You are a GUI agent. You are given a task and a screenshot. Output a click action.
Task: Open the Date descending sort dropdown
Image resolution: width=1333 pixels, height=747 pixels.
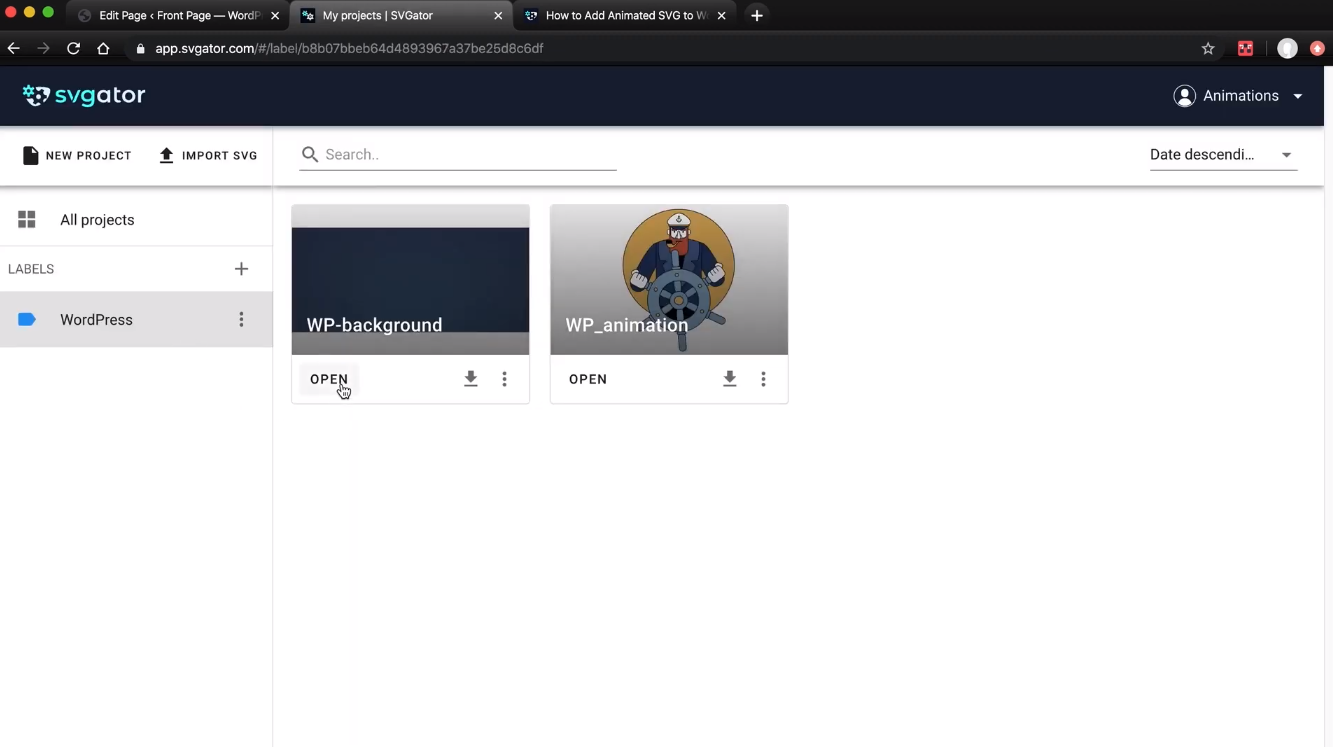click(x=1222, y=154)
